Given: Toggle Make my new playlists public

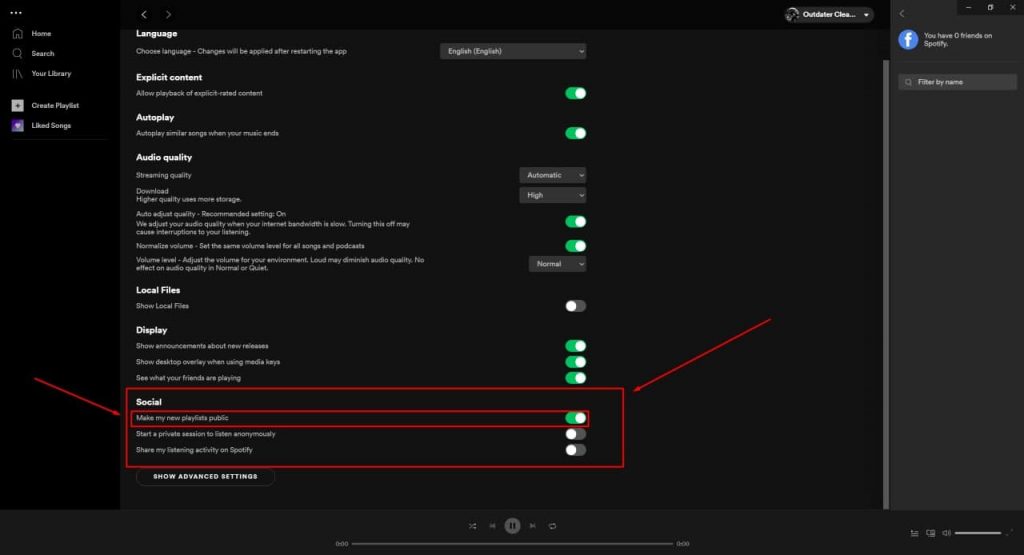Looking at the screenshot, I should coord(575,418).
